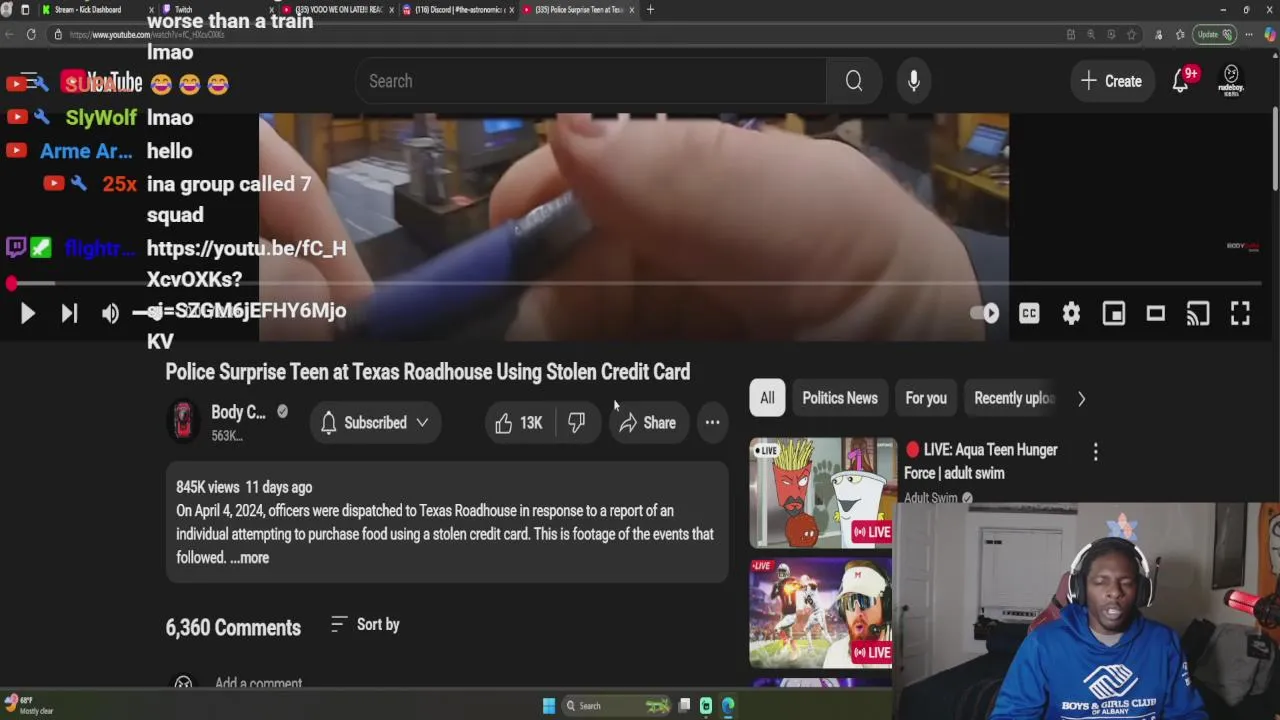Open the account avatar menu
This screenshot has height=720, width=1280.
[1231, 81]
